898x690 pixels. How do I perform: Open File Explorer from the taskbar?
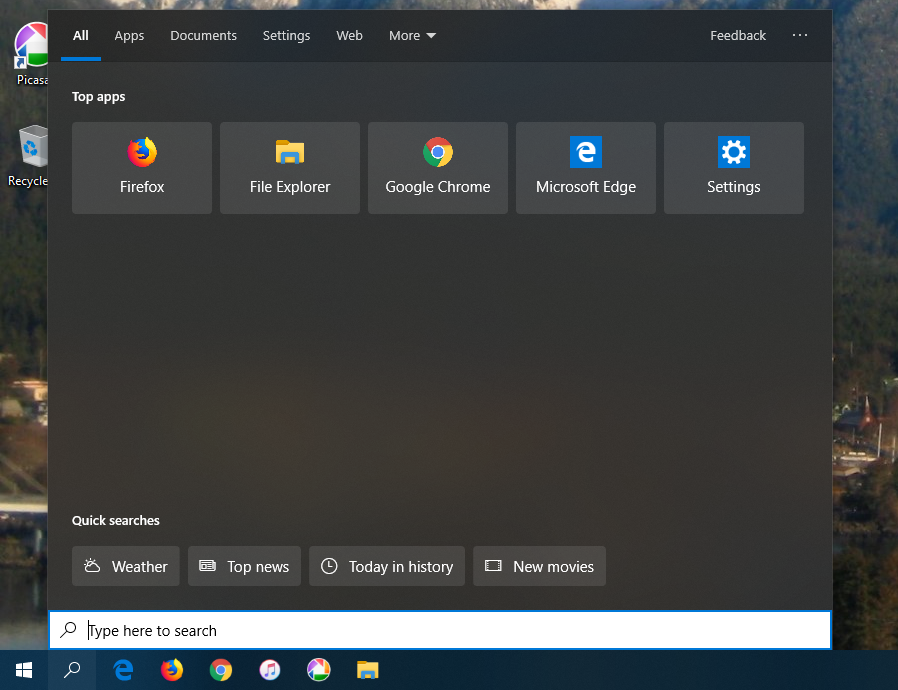click(368, 670)
